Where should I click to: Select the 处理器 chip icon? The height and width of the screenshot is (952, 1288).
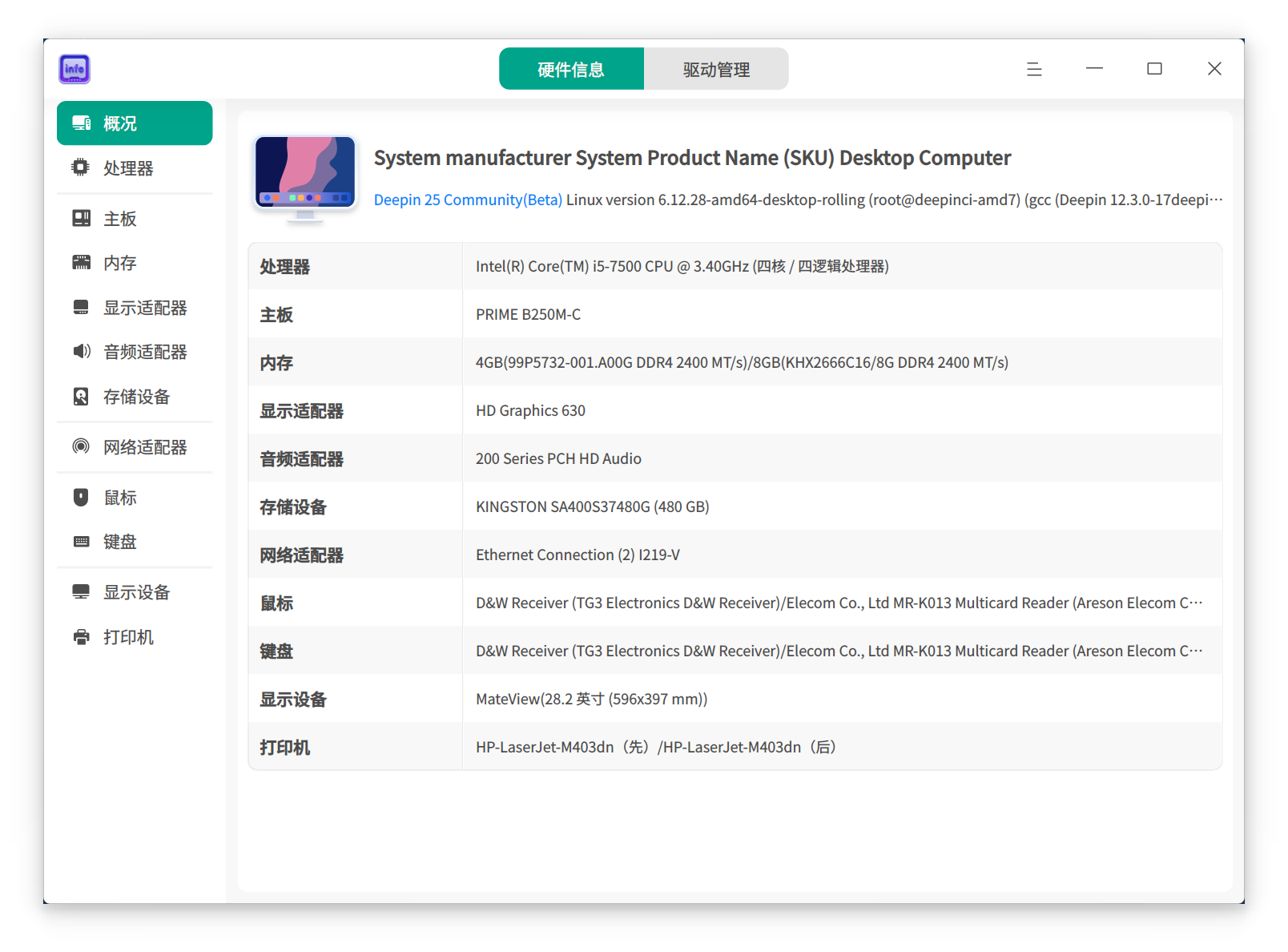tap(81, 167)
